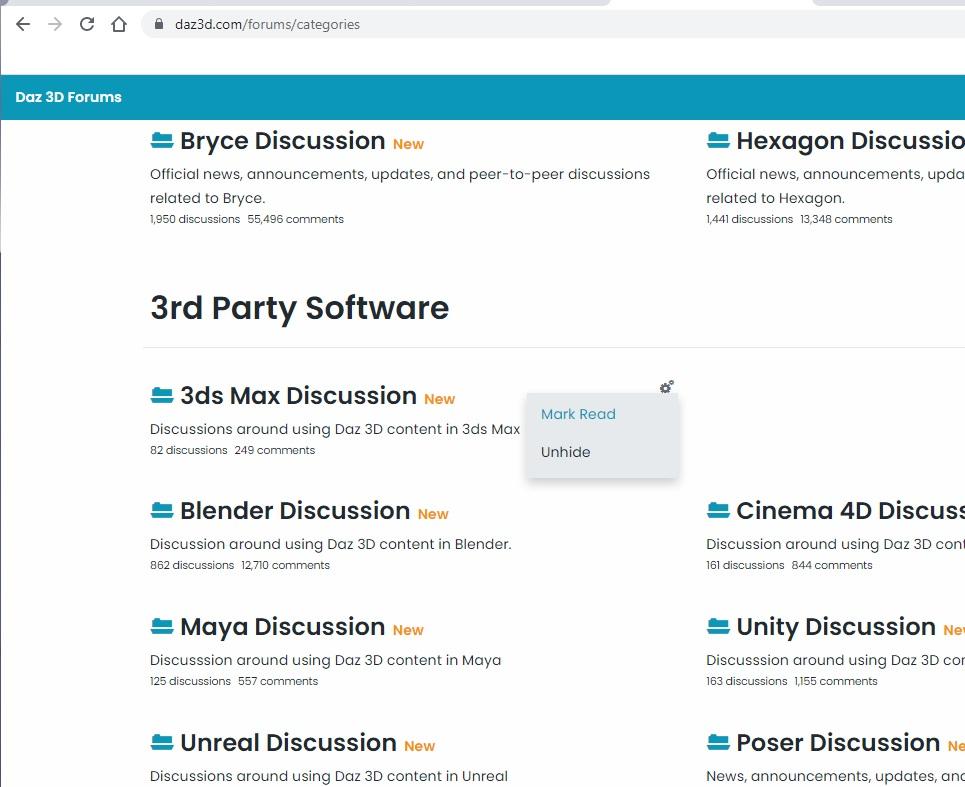Click '13,348 comments' under Hexagon
Image resolution: width=965 pixels, height=787 pixels.
(x=846, y=219)
